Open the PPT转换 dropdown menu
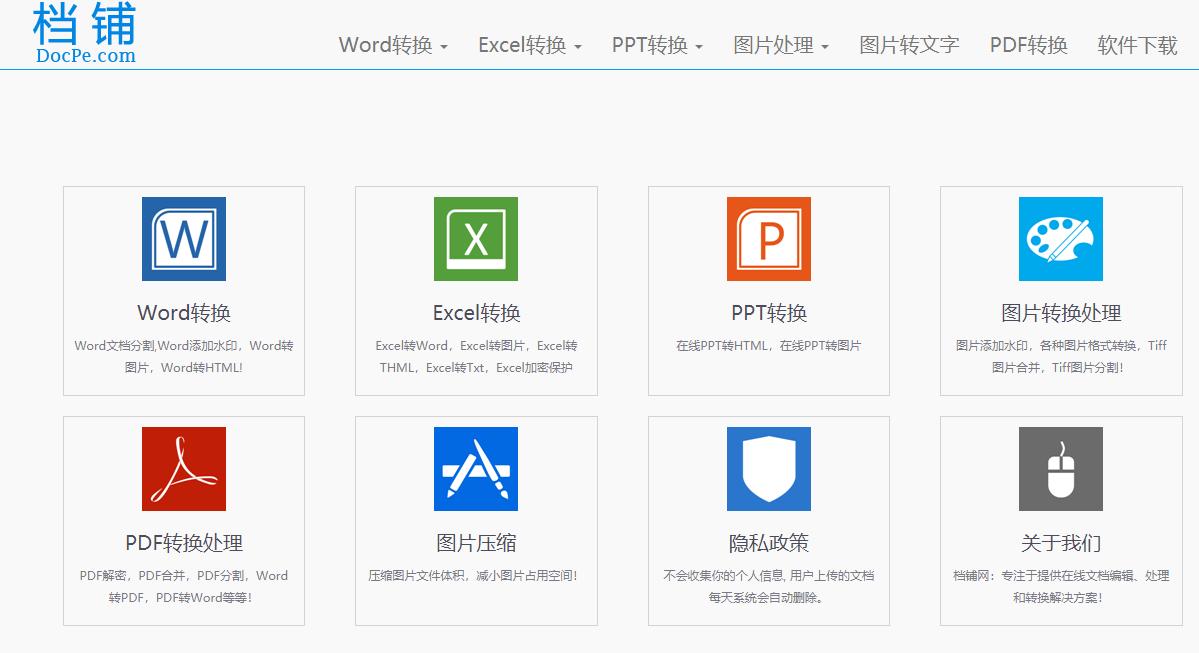 pos(655,45)
